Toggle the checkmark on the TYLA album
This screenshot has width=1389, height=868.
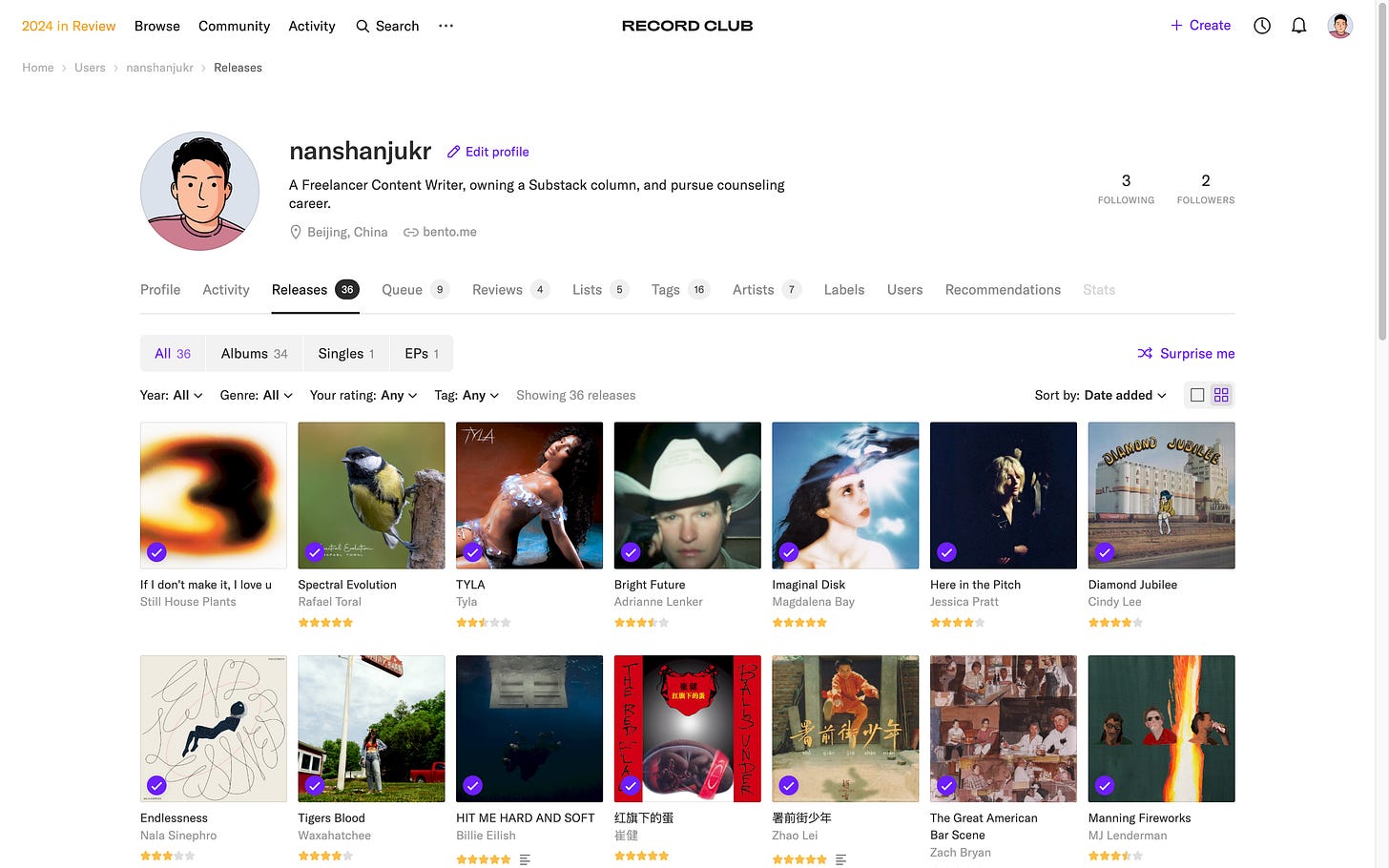point(472,552)
